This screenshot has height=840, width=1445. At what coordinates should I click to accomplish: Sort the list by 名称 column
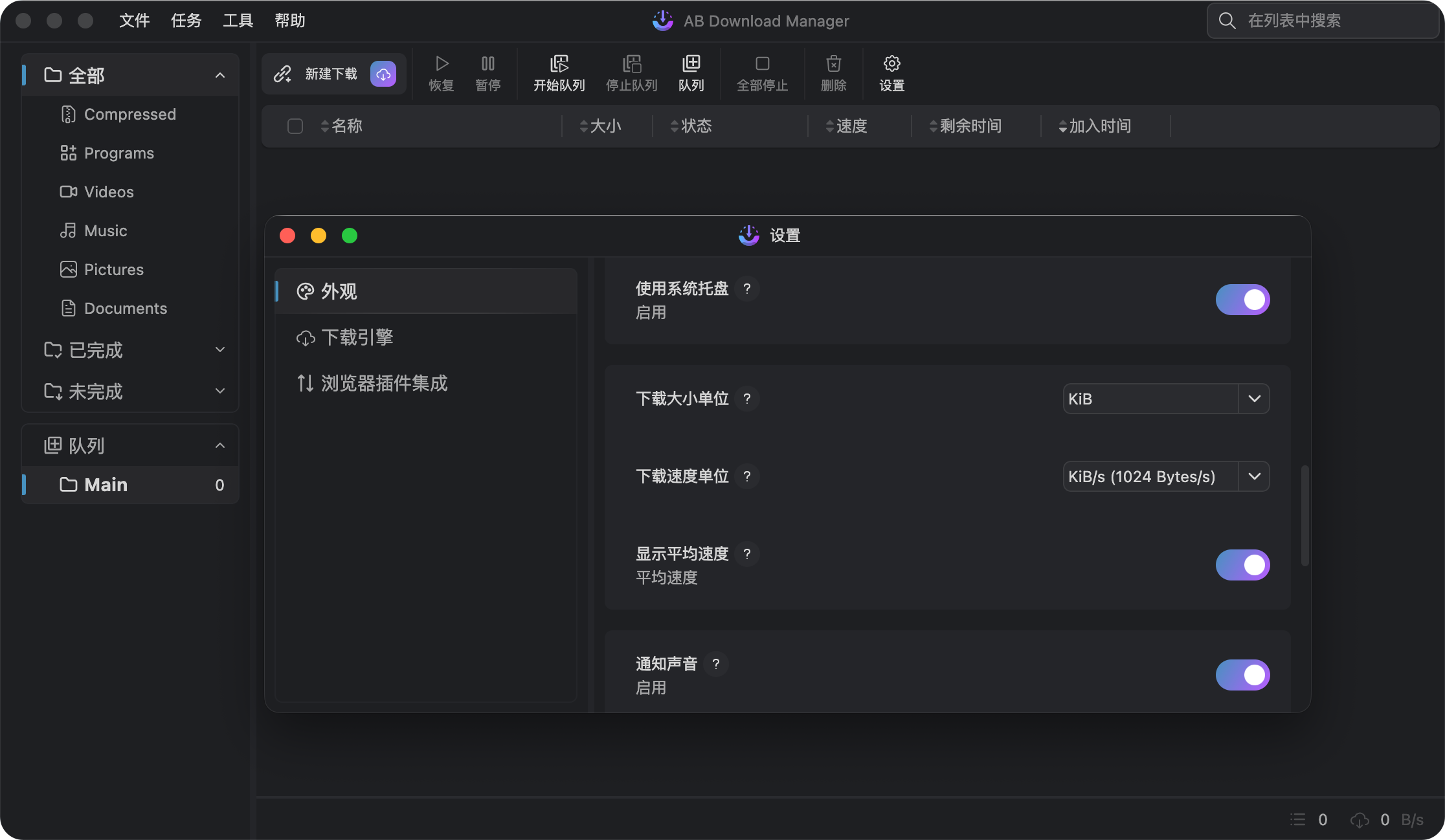[342, 126]
